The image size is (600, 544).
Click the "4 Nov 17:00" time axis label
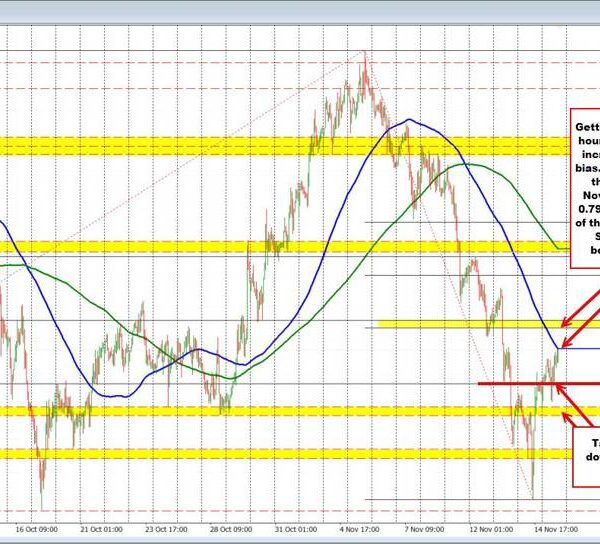coord(360,529)
